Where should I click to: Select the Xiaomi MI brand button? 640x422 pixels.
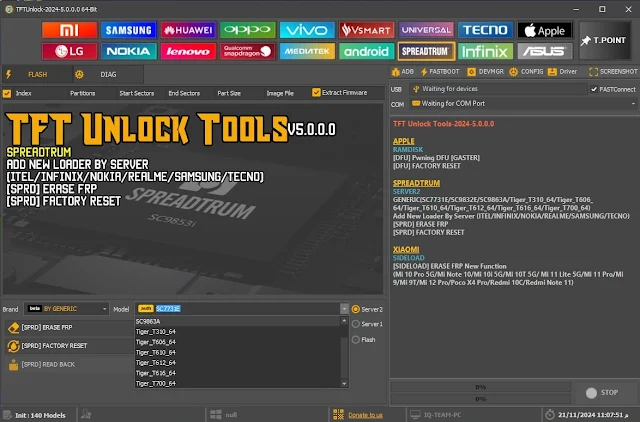[x=69, y=30]
